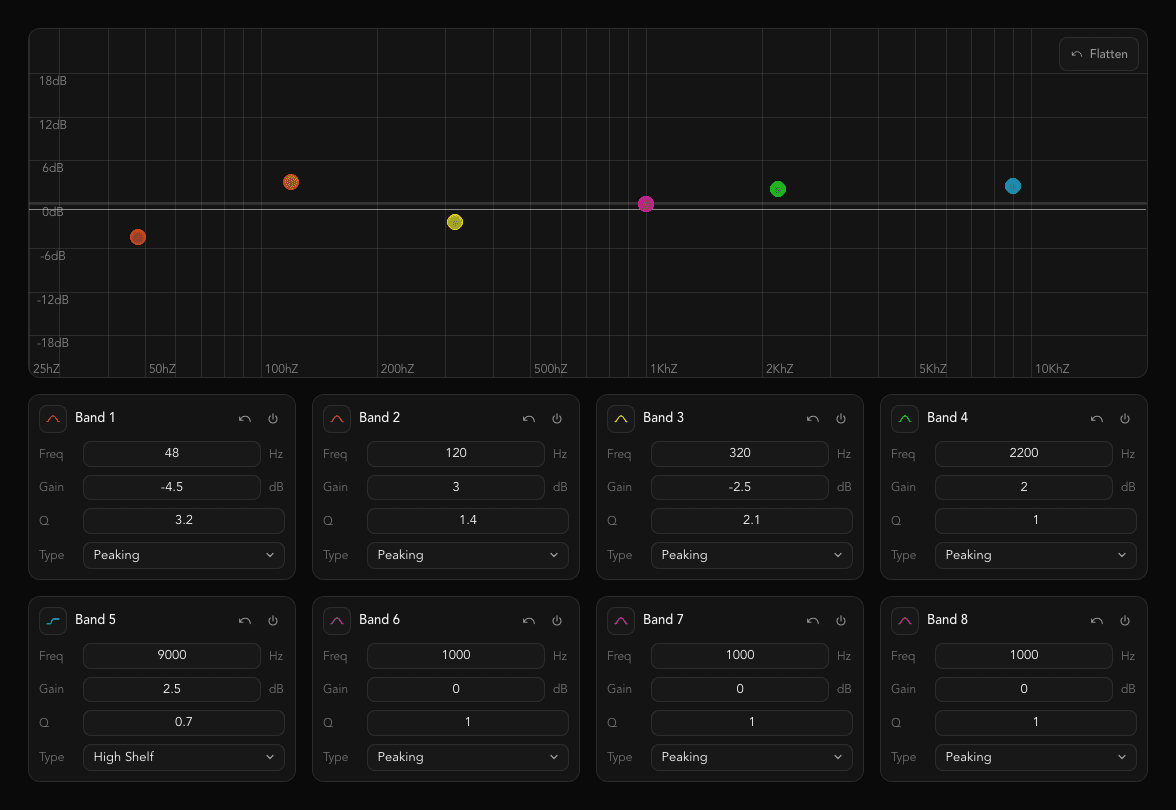The height and width of the screenshot is (810, 1176).
Task: Select the green Band 4 graph node
Action: tap(778, 189)
